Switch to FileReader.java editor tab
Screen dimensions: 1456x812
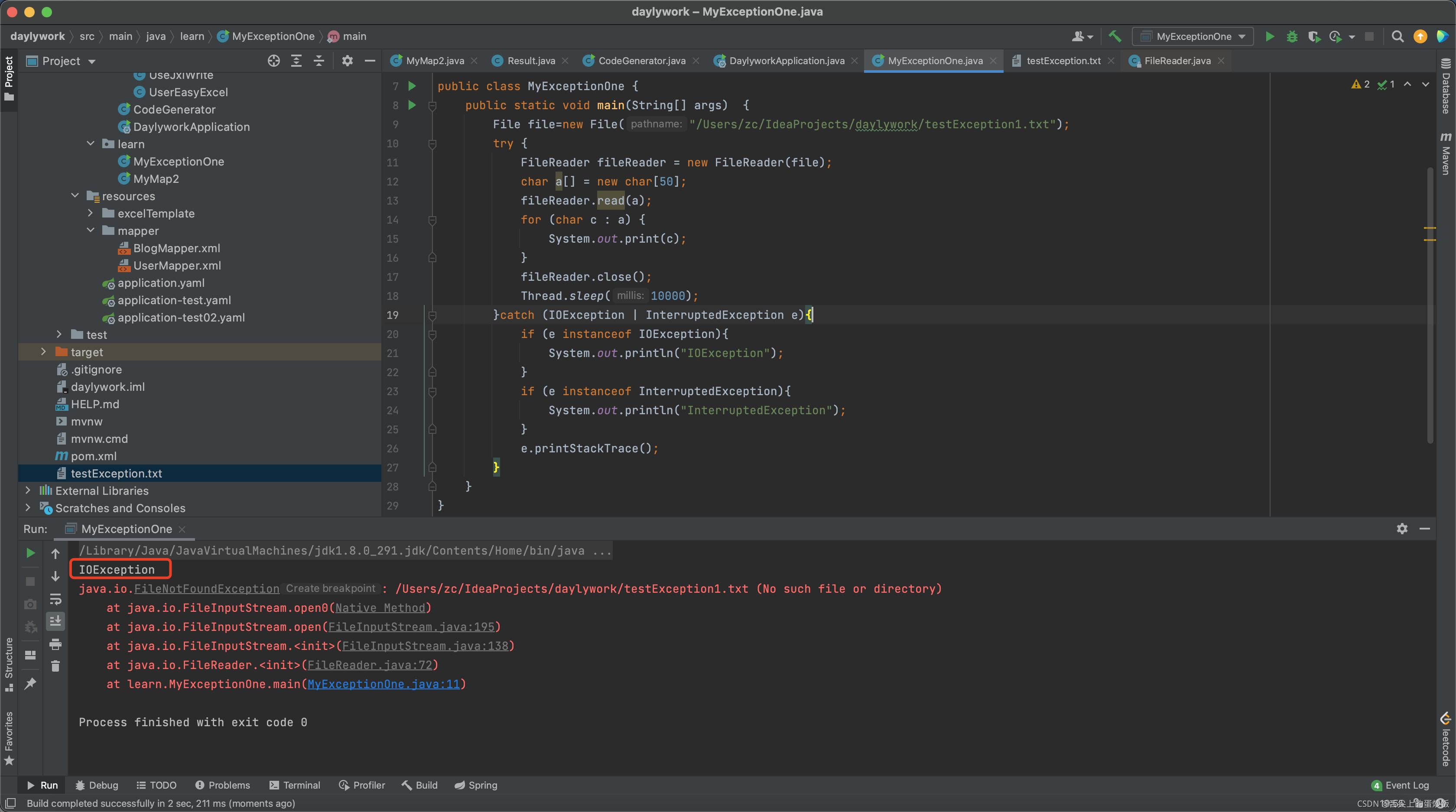pos(1177,61)
